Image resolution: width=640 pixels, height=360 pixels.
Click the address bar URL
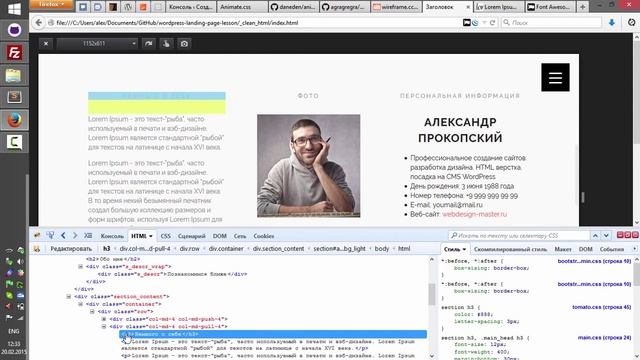177,23
